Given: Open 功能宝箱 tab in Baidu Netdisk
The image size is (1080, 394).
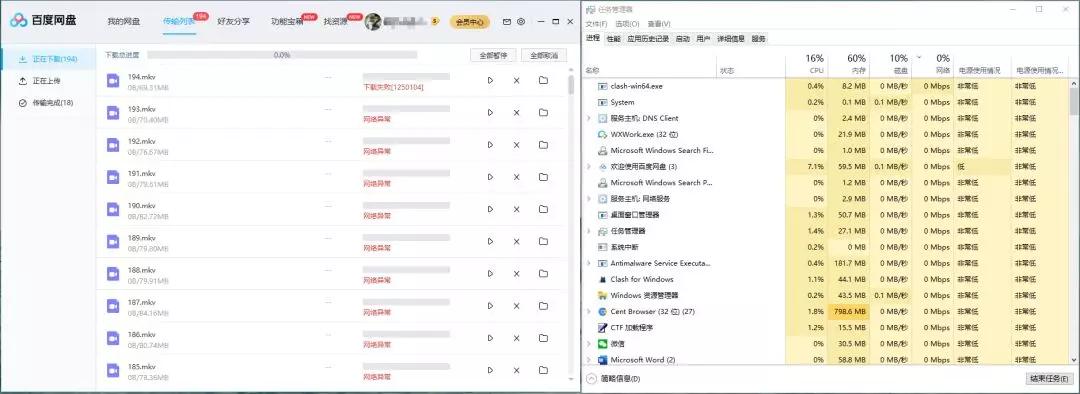Looking at the screenshot, I should pos(288,22).
